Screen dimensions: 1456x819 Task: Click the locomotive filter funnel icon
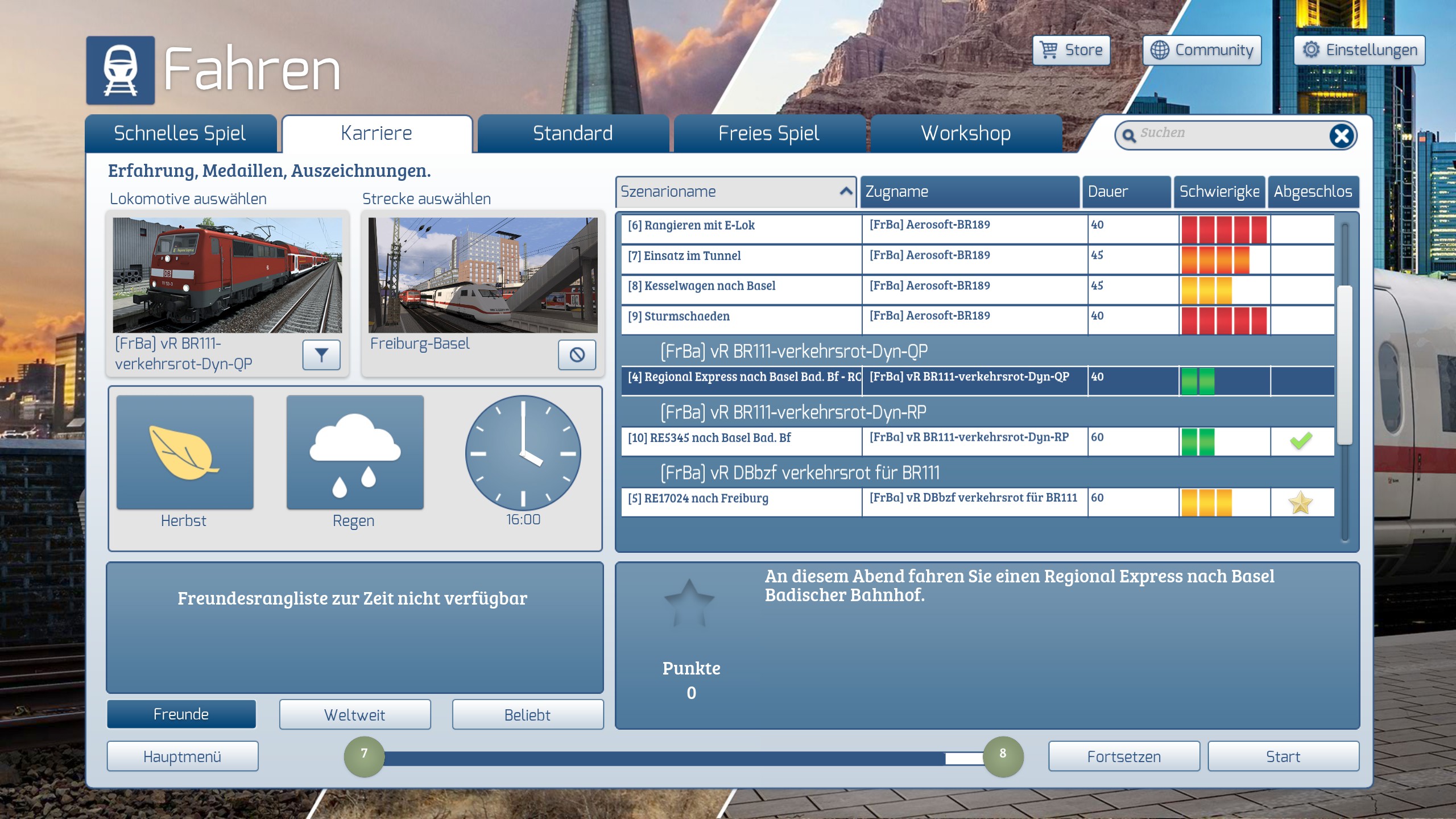click(321, 355)
